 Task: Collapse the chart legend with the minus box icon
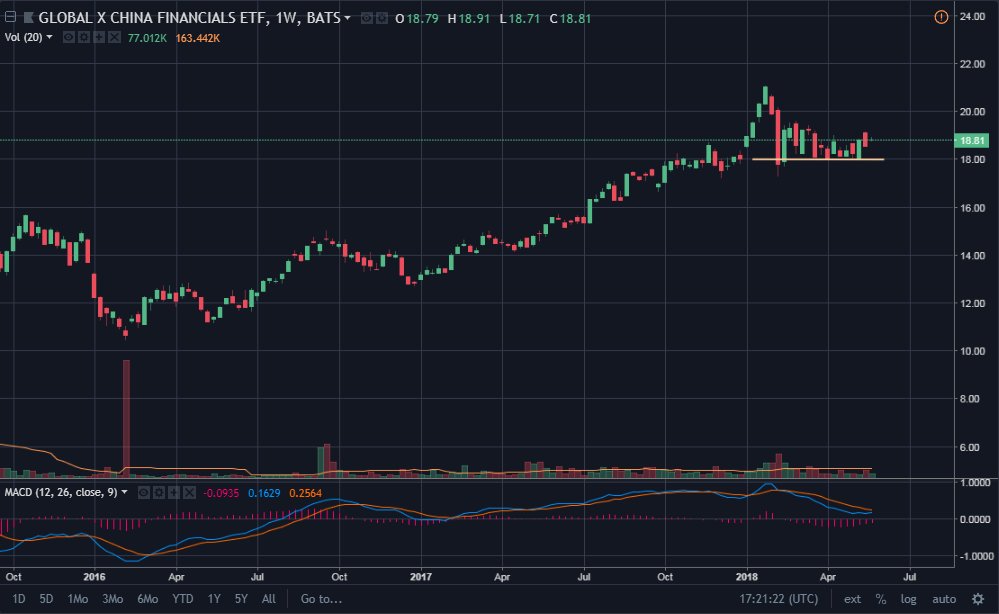coord(10,17)
